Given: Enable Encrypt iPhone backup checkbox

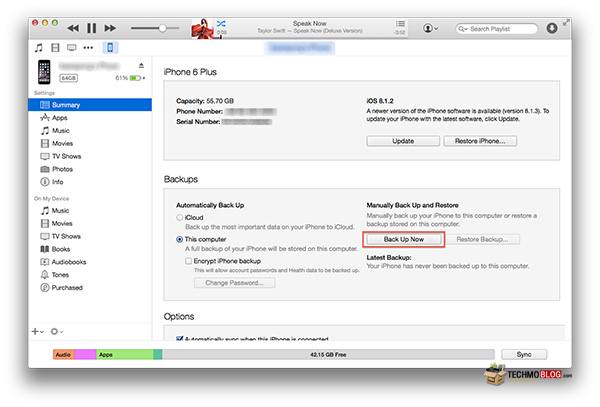Looking at the screenshot, I should click(188, 261).
